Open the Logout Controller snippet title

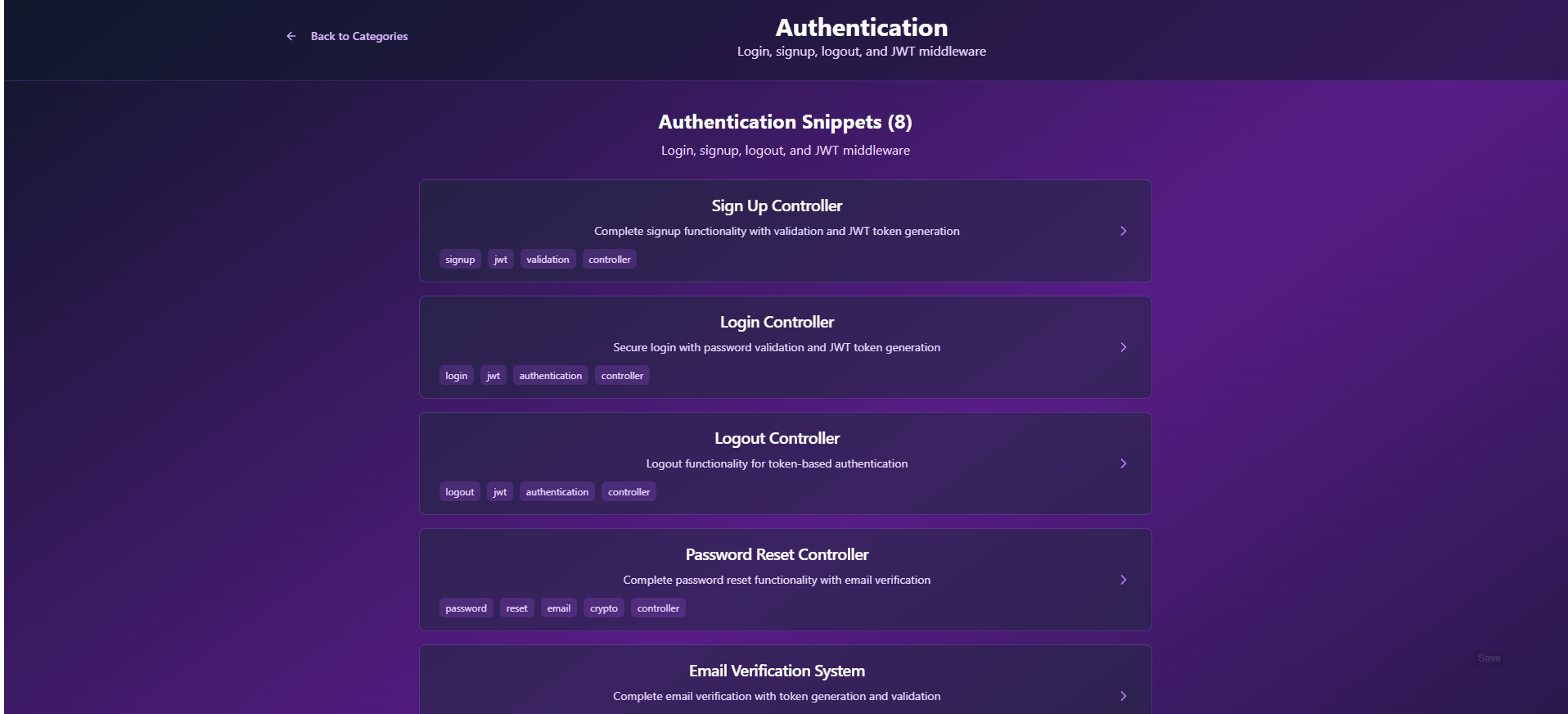[777, 438]
